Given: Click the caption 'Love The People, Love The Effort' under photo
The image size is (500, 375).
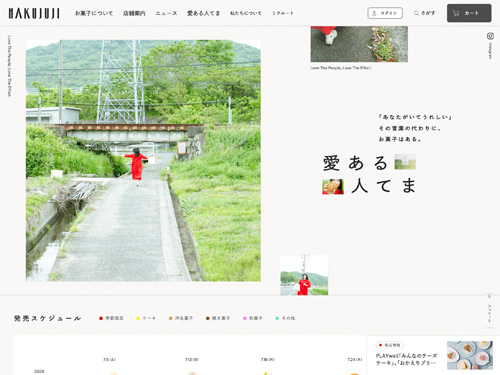Looking at the screenshot, I should [x=341, y=68].
